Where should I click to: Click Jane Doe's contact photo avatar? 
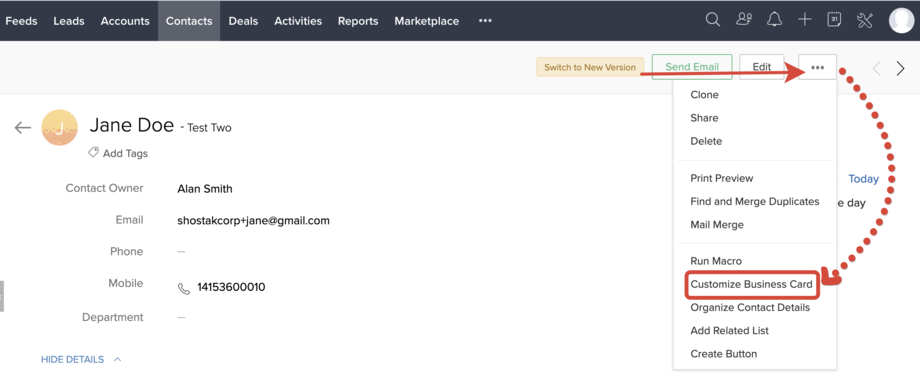coord(59,127)
